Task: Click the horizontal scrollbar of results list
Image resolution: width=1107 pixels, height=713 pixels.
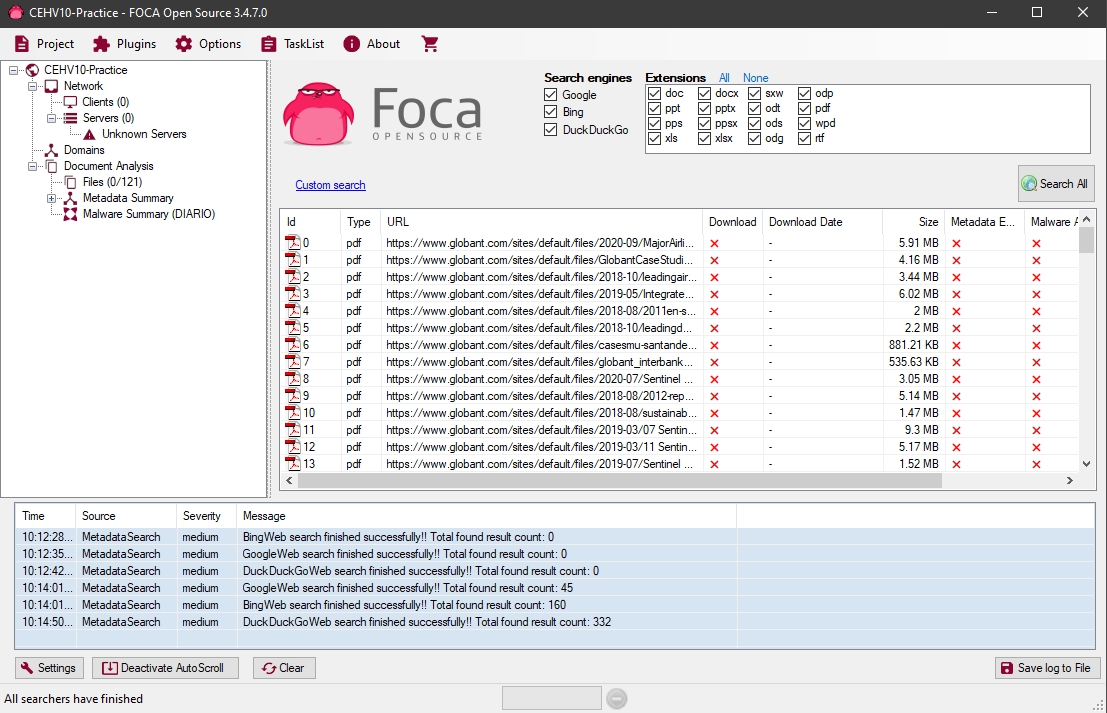Action: pyautogui.click(x=620, y=481)
